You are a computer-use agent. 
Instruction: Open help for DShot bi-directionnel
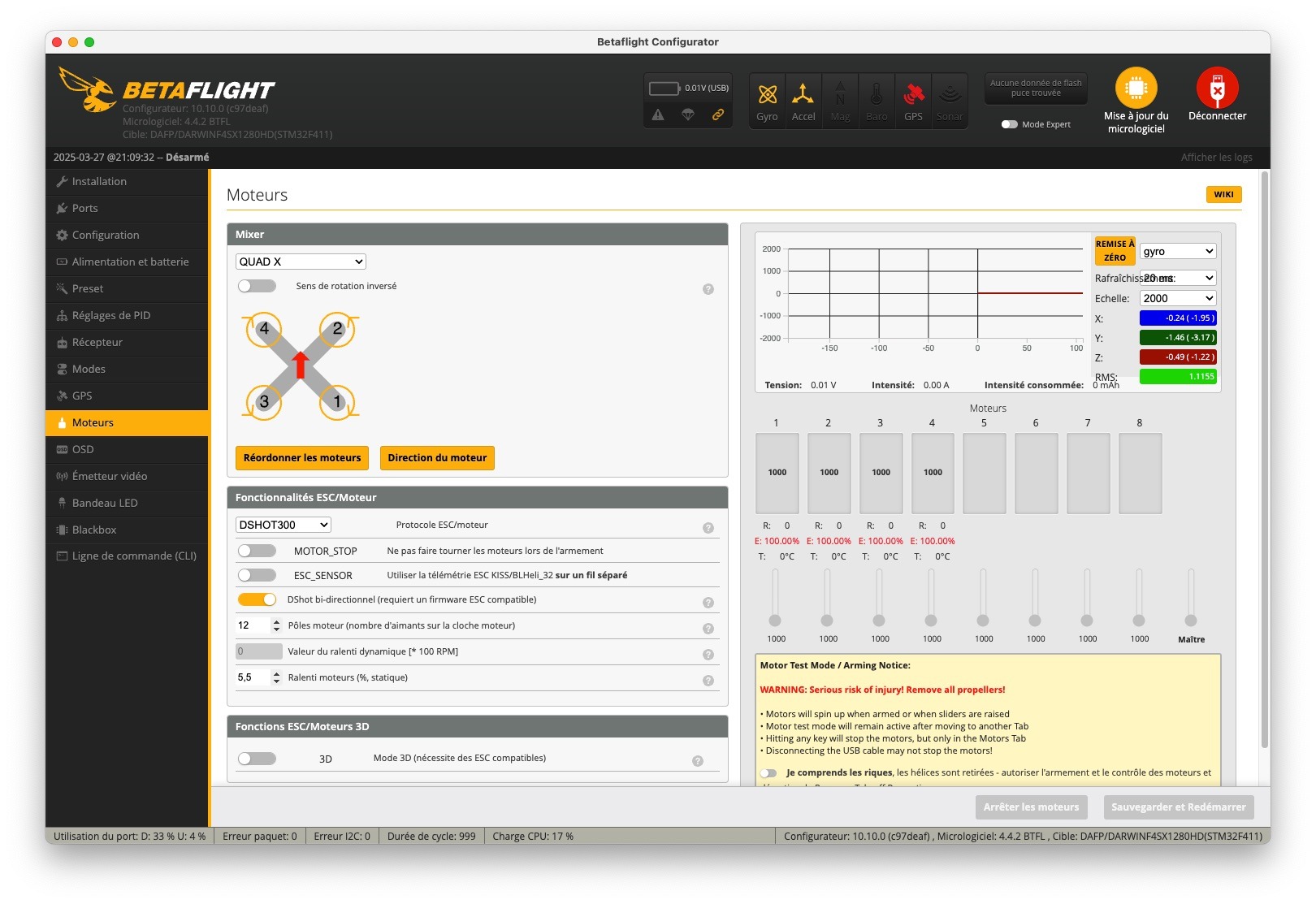tap(708, 603)
